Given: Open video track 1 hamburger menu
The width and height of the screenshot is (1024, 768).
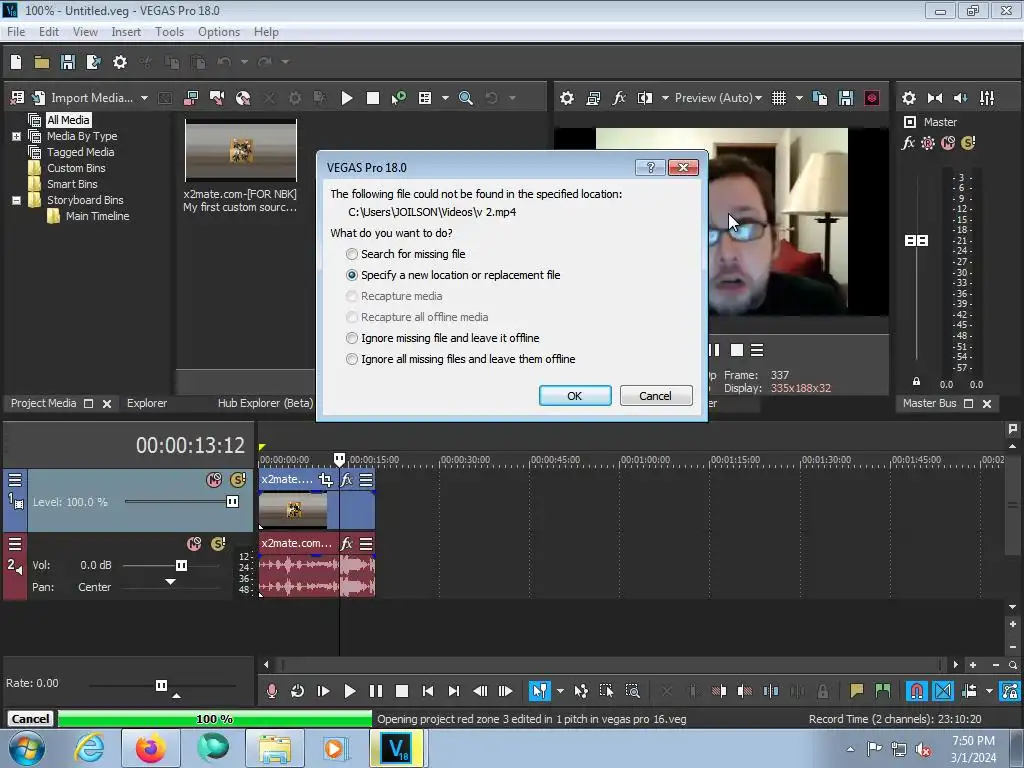Looking at the screenshot, I should point(15,480).
